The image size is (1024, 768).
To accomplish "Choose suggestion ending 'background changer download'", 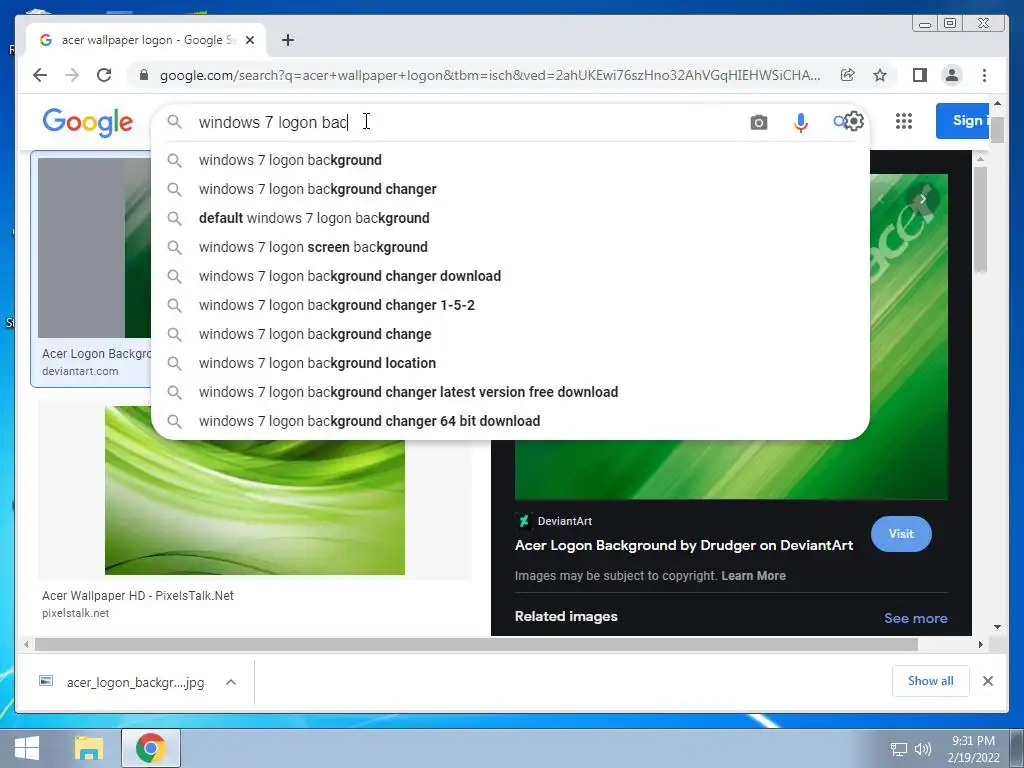I will (x=510, y=276).
